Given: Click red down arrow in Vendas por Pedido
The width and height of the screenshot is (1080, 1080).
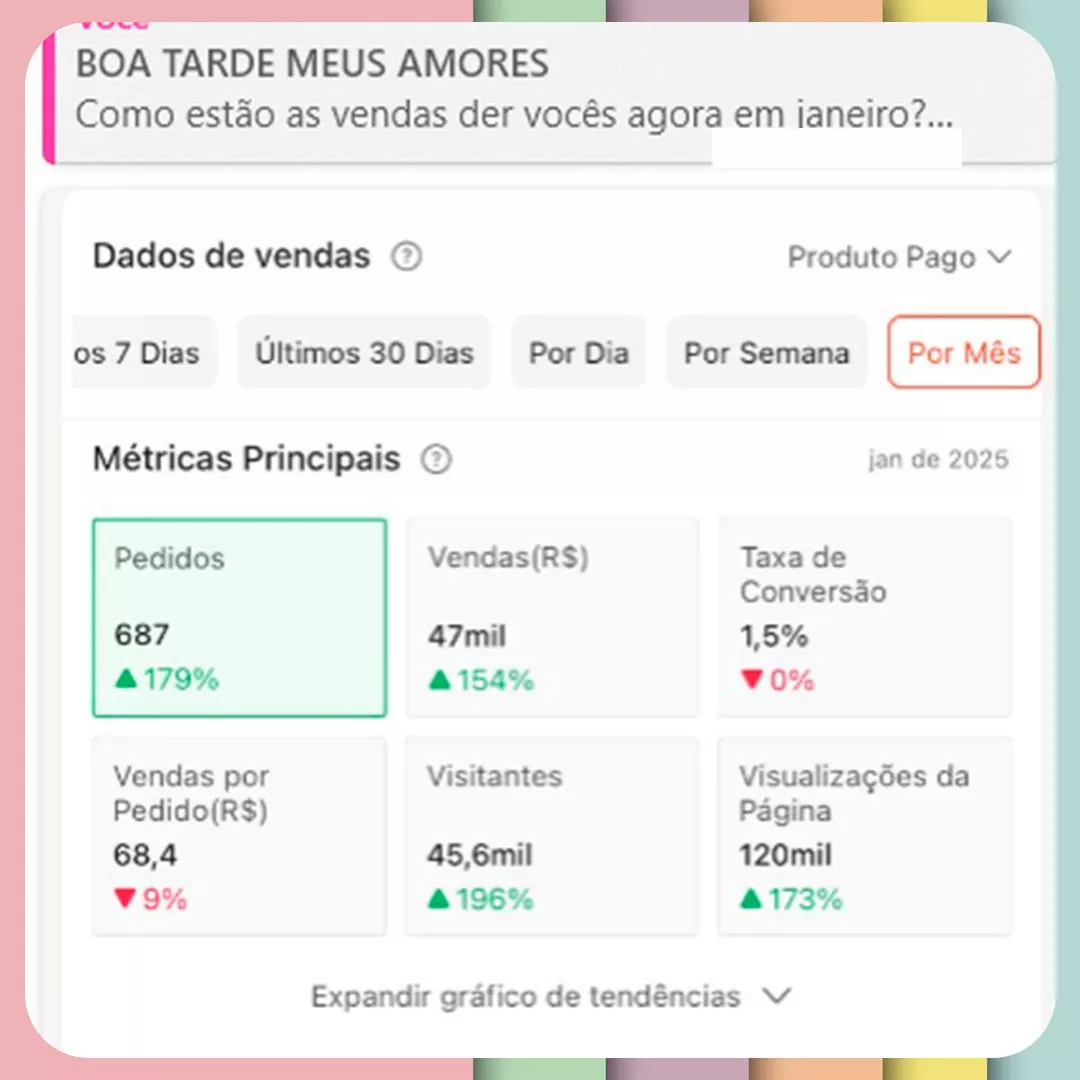Looking at the screenshot, I should coord(125,898).
